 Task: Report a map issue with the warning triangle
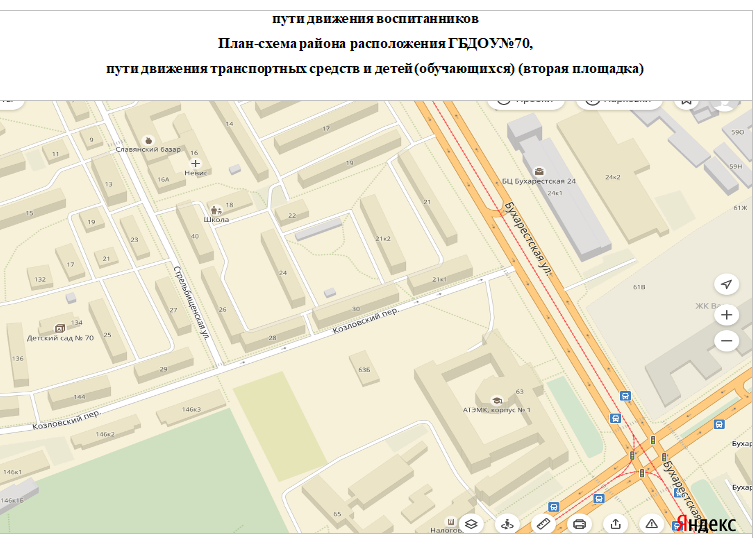651,524
